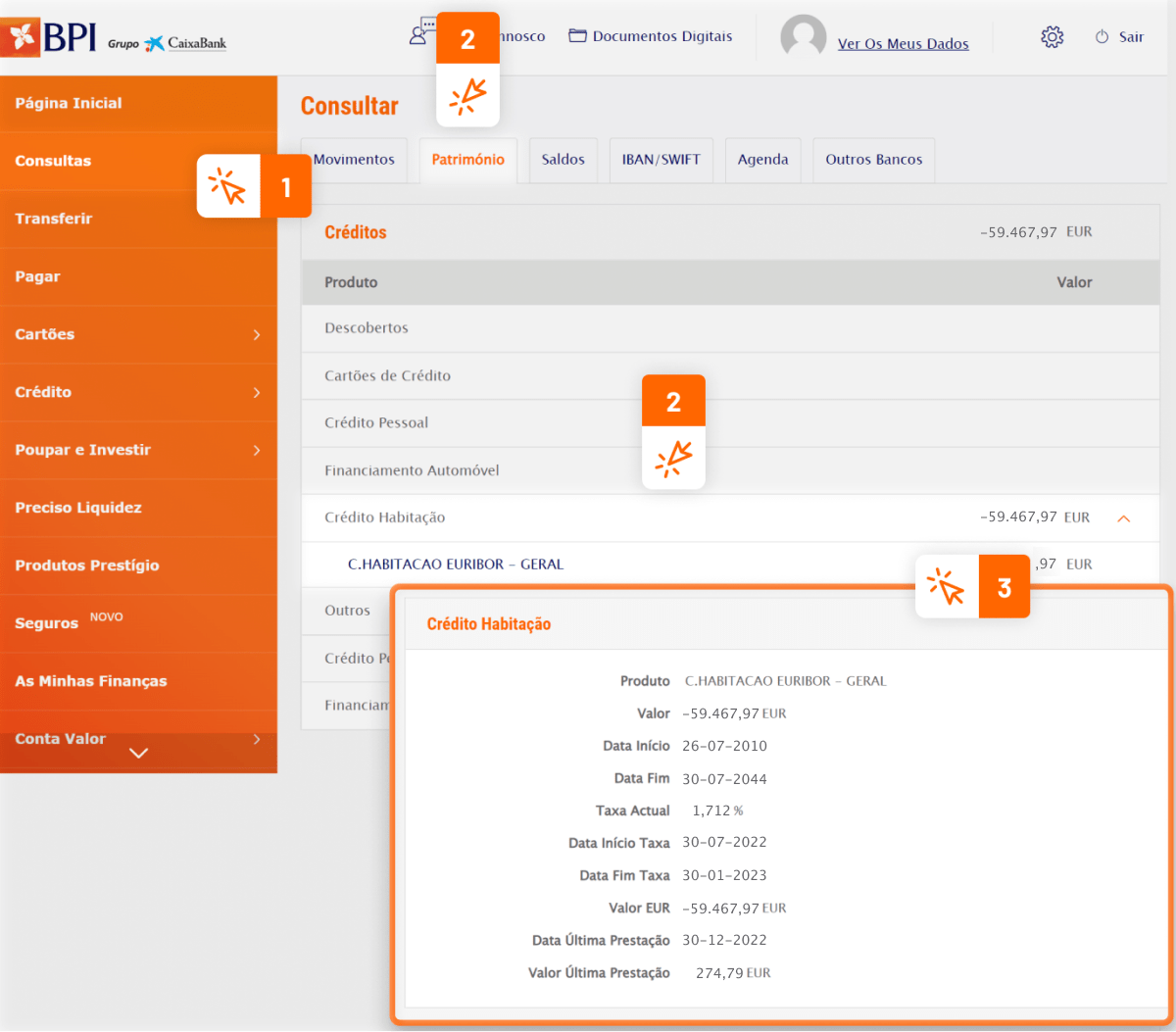This screenshot has height=1032, width=1176.
Task: Switch to the Movimentos tab
Action: tap(354, 160)
